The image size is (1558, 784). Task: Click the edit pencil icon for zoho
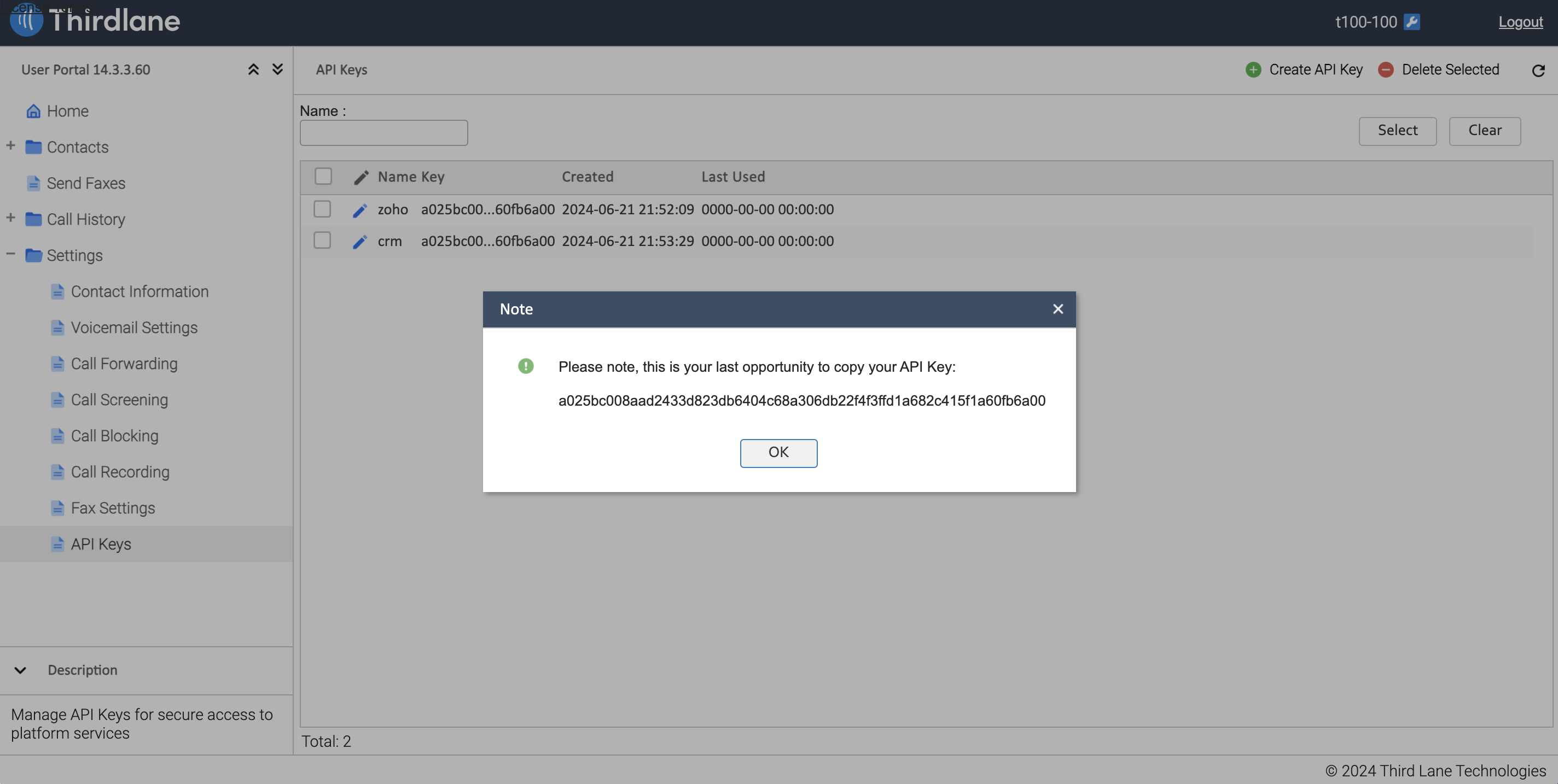(x=360, y=210)
